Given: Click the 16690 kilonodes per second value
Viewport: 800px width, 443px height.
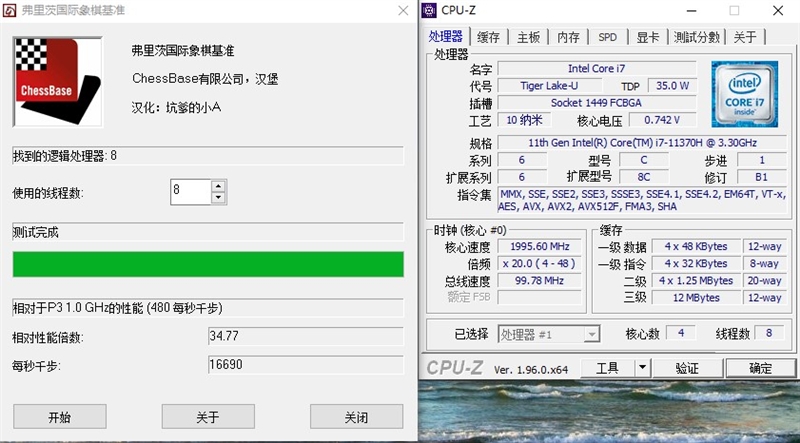Looking at the screenshot, I should 306,365.
